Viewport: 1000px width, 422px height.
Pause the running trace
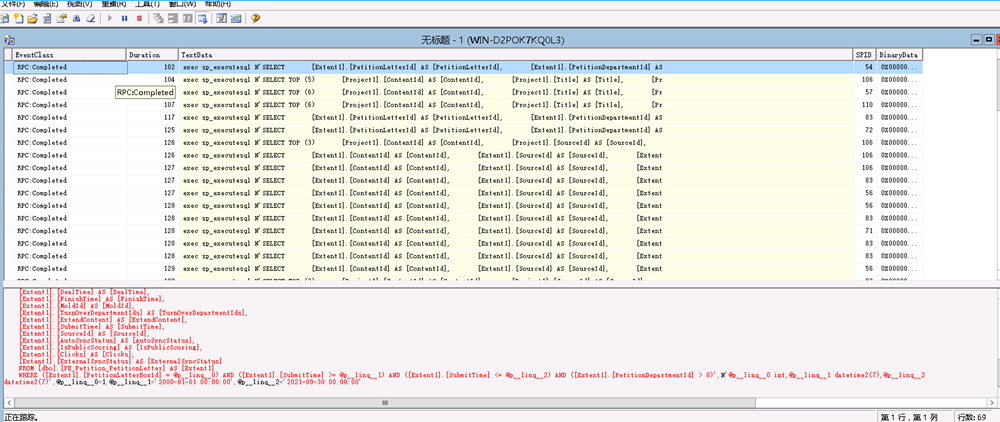[x=124, y=18]
